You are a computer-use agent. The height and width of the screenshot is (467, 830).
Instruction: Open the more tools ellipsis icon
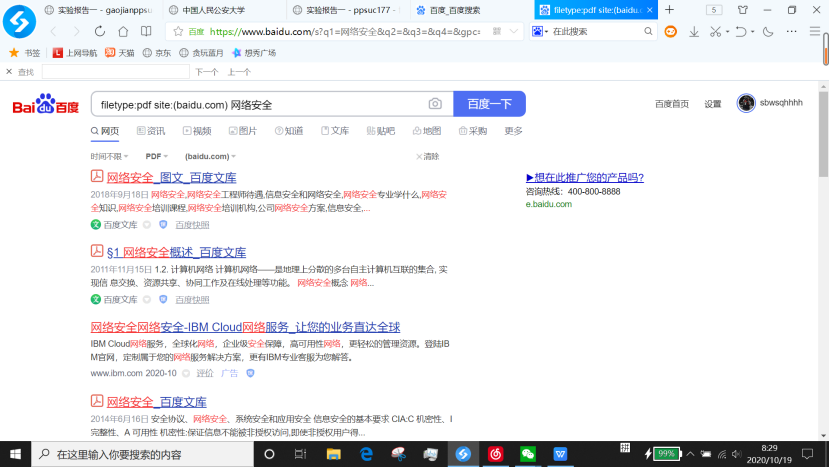pos(791,32)
